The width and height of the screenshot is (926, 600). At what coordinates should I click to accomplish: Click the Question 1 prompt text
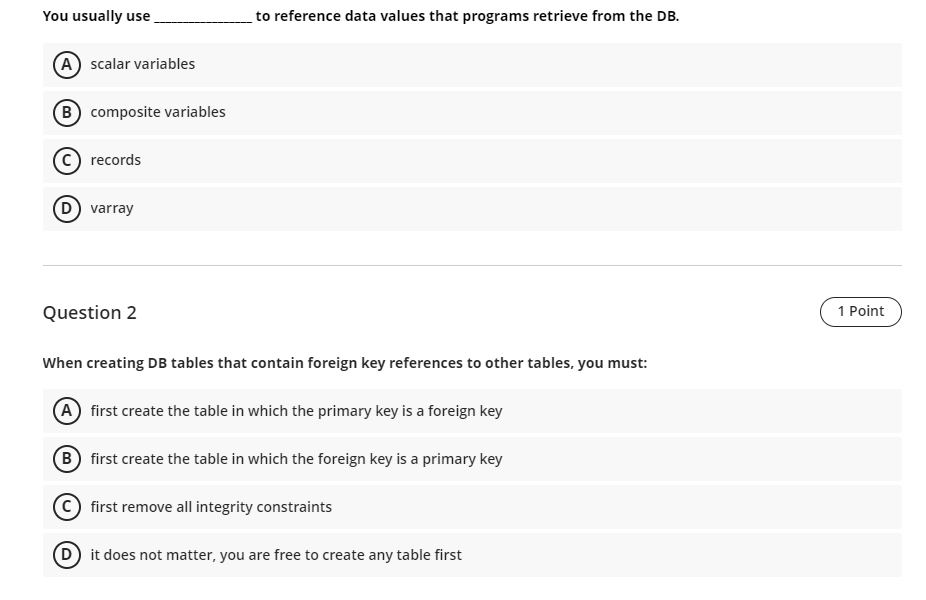point(360,15)
